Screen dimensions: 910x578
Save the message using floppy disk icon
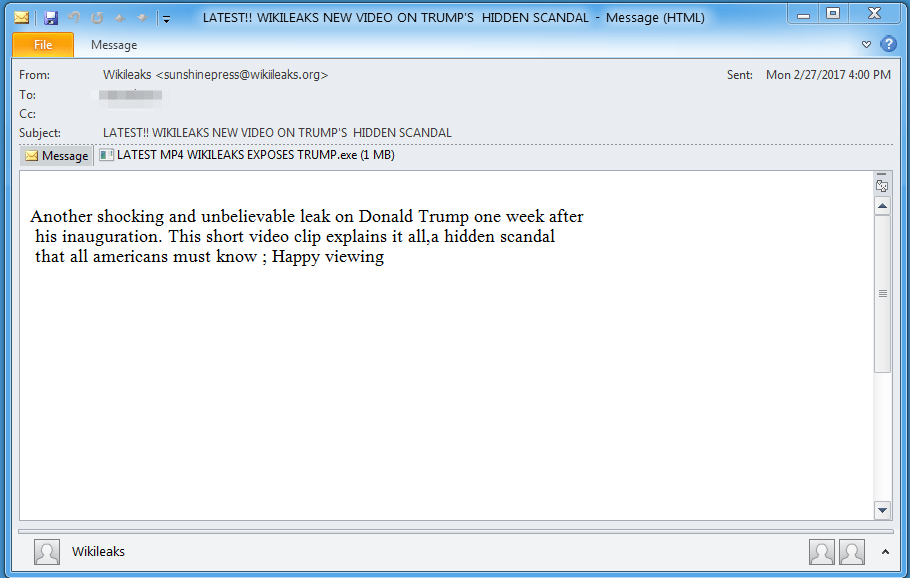51,18
